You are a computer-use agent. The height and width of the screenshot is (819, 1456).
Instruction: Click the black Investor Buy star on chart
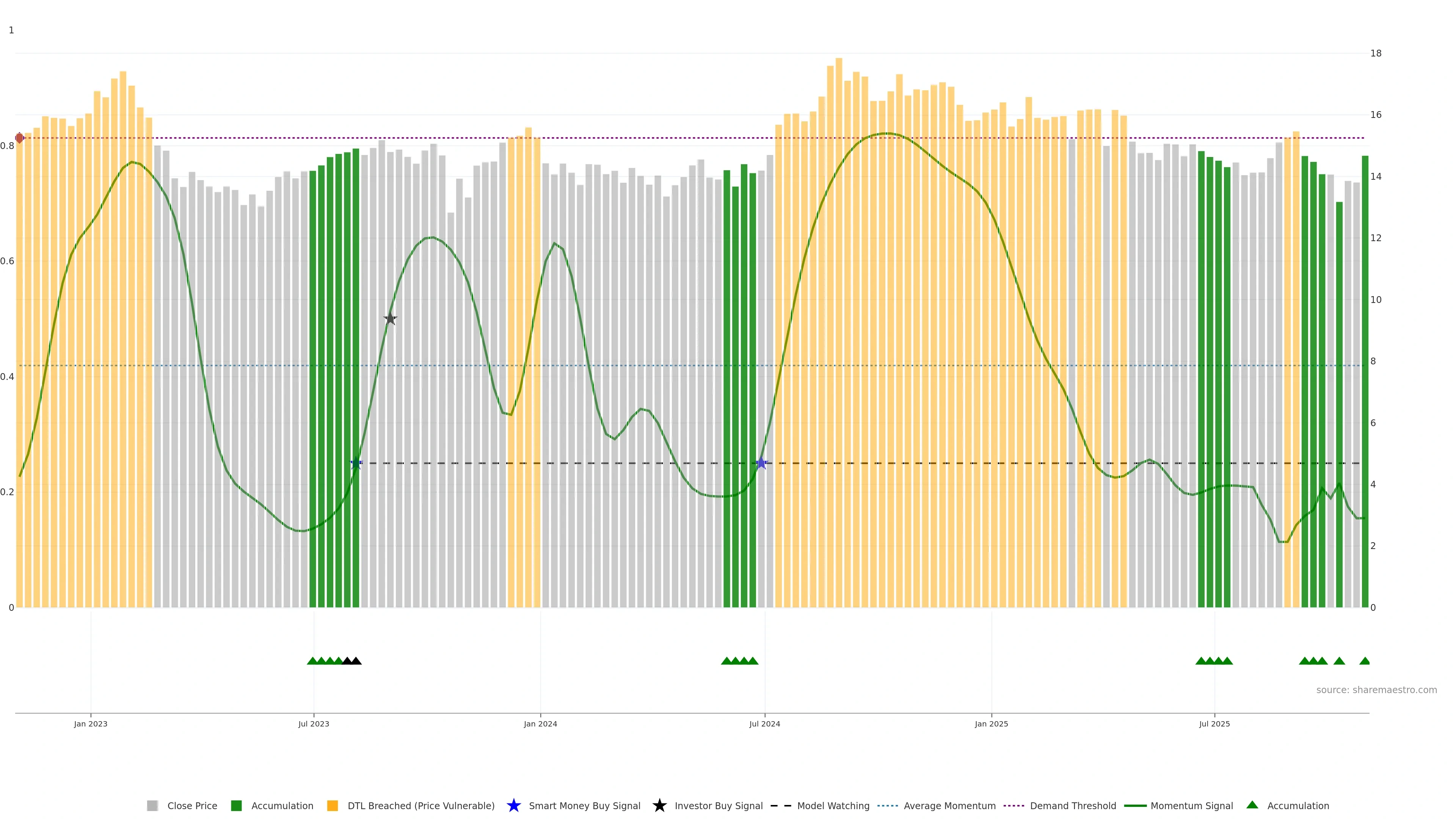(x=390, y=319)
